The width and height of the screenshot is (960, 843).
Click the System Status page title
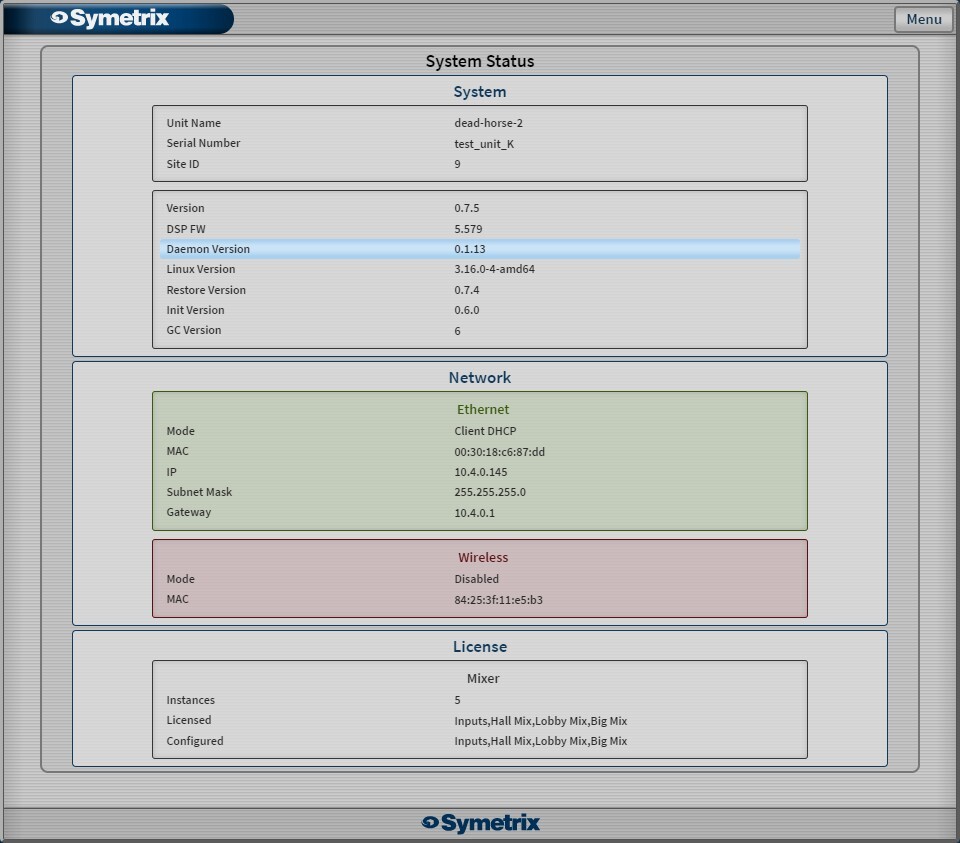(x=479, y=61)
